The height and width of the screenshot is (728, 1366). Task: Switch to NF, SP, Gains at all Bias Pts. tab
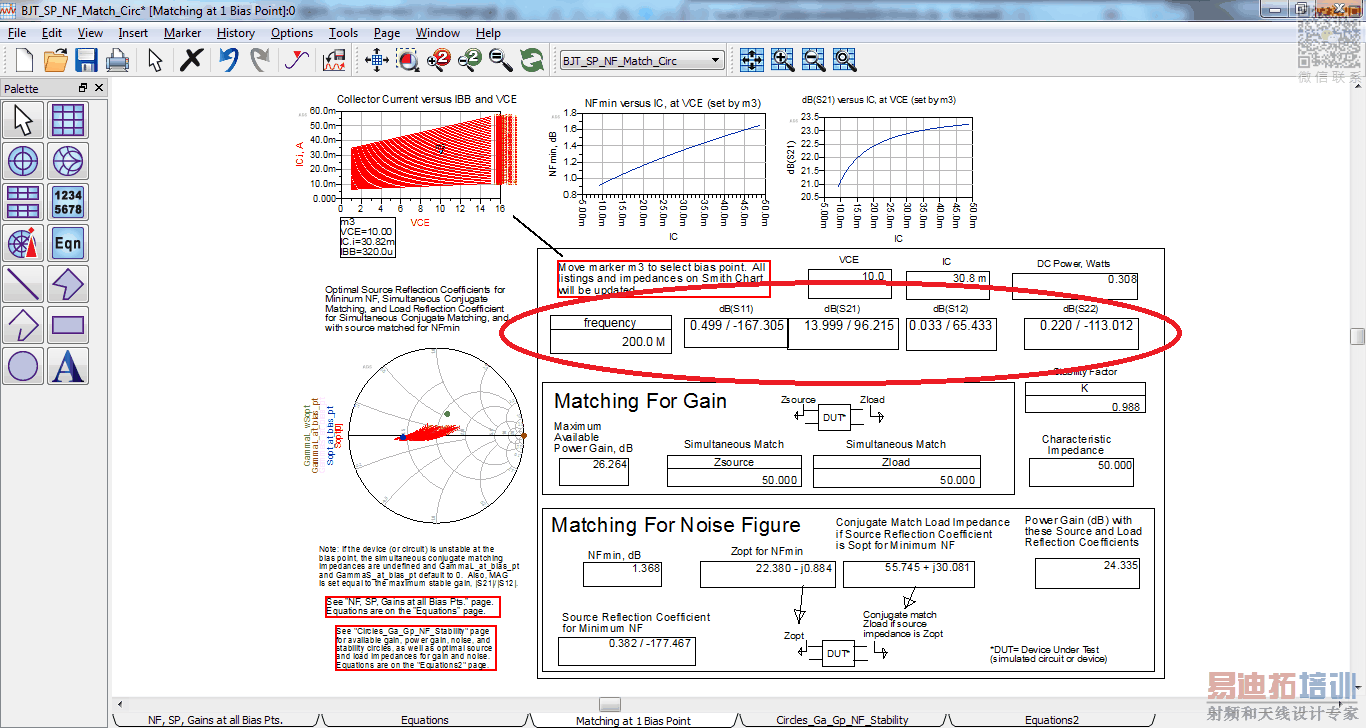(x=215, y=720)
